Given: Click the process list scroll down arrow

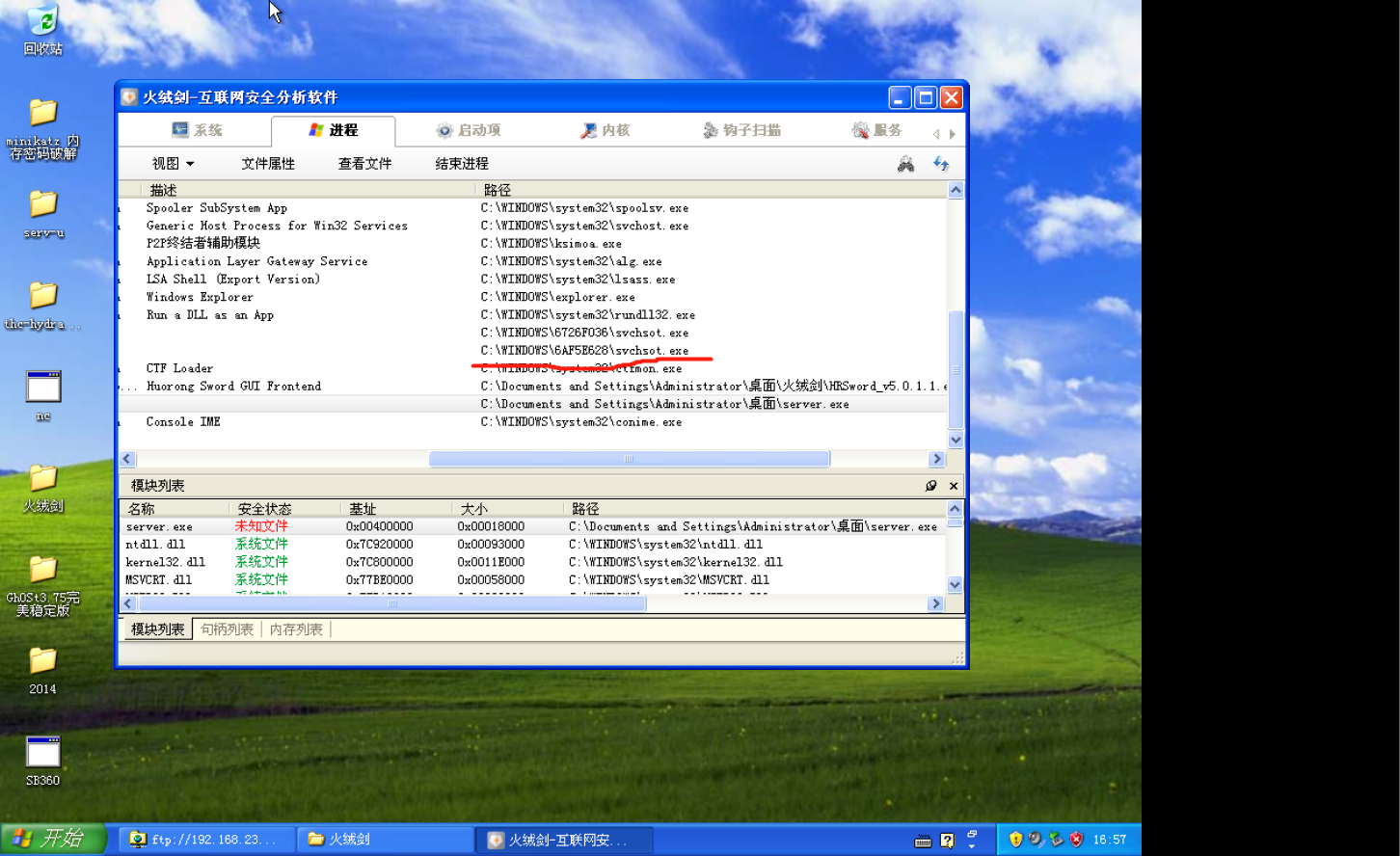Looking at the screenshot, I should pos(956,441).
